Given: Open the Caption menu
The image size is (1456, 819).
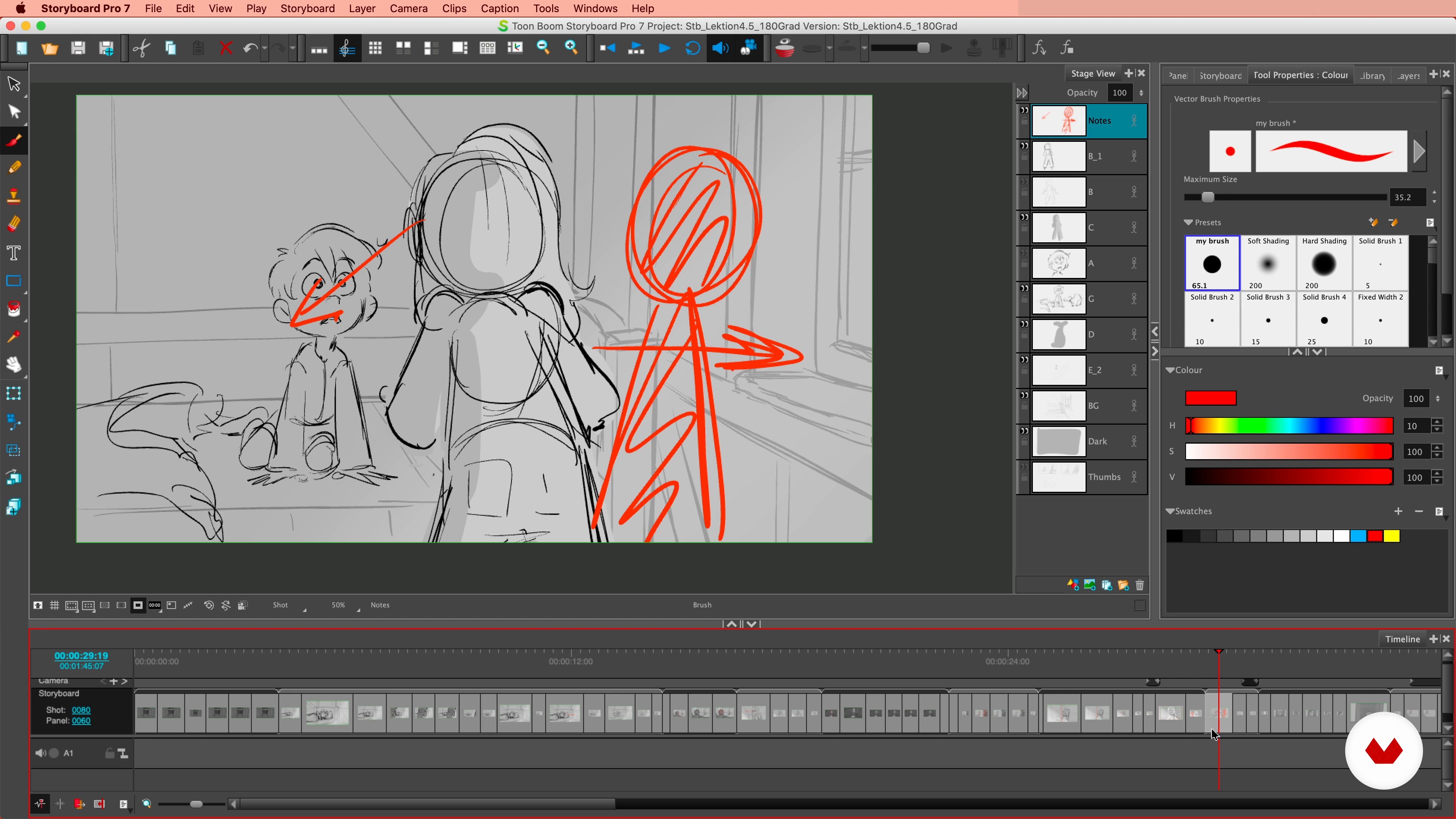Looking at the screenshot, I should (500, 8).
